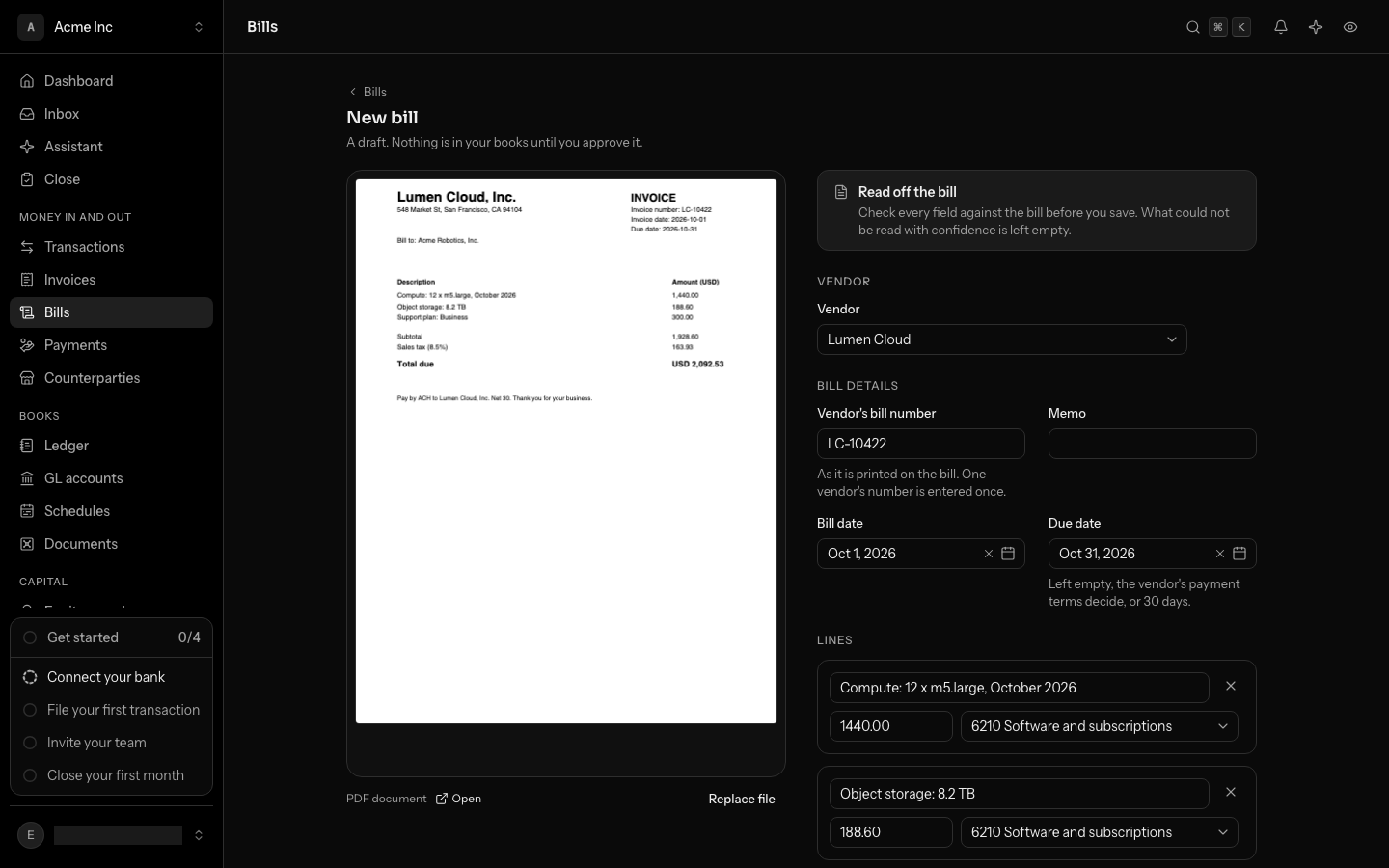Click the Inbox tray icon

tap(27, 114)
